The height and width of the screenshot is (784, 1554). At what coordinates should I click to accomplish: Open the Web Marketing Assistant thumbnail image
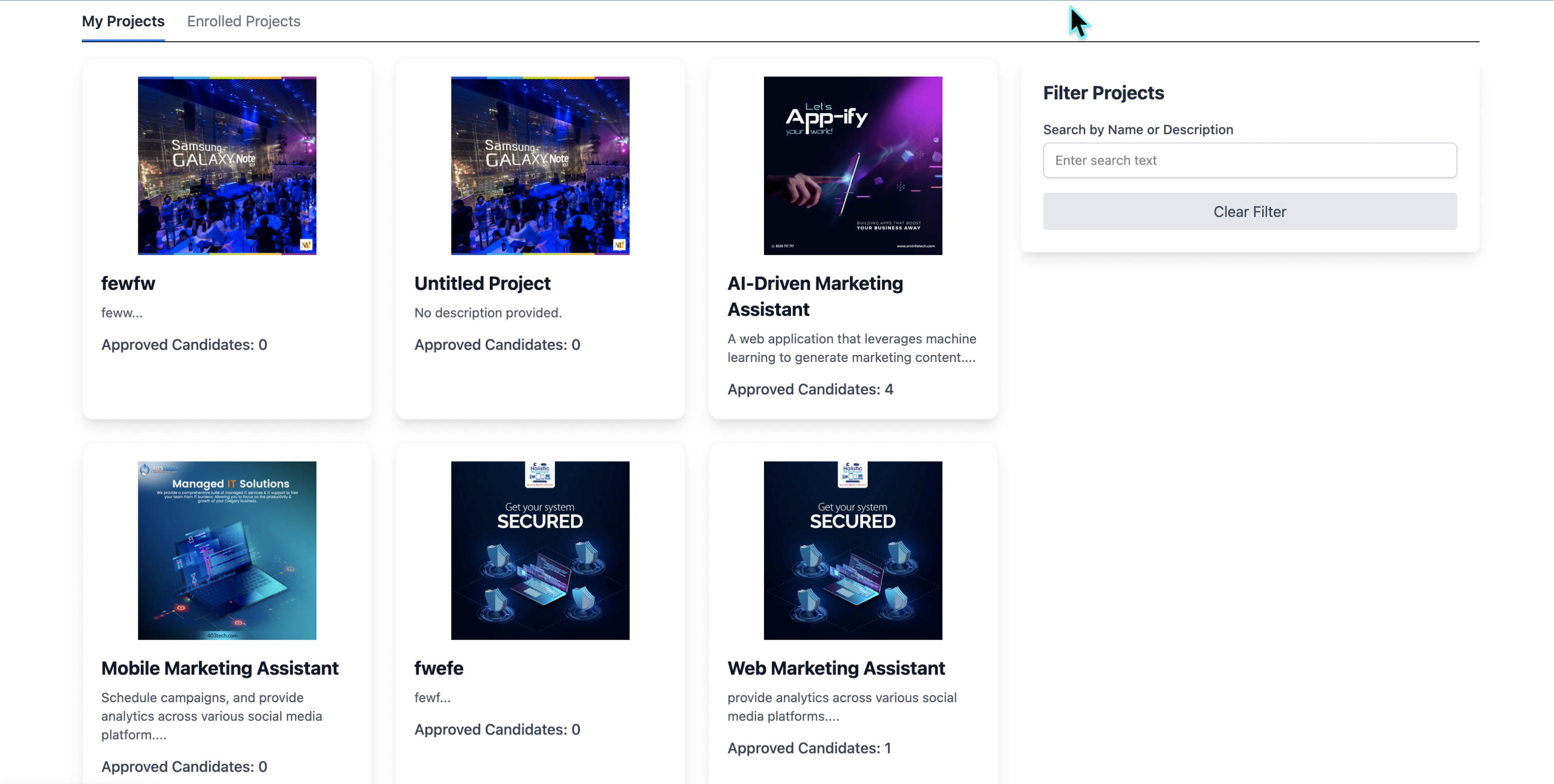click(852, 550)
